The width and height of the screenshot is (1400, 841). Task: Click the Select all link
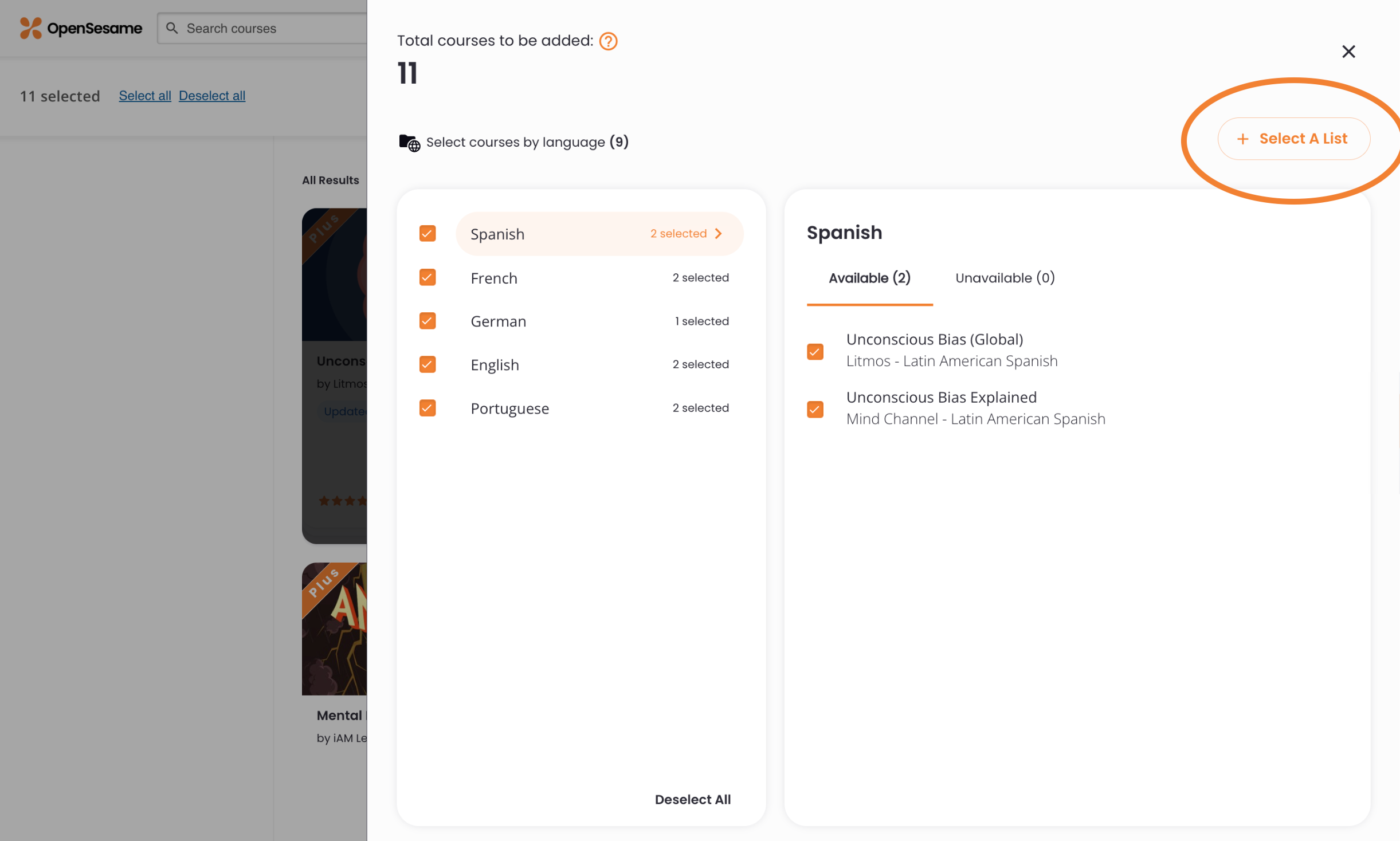[144, 95]
